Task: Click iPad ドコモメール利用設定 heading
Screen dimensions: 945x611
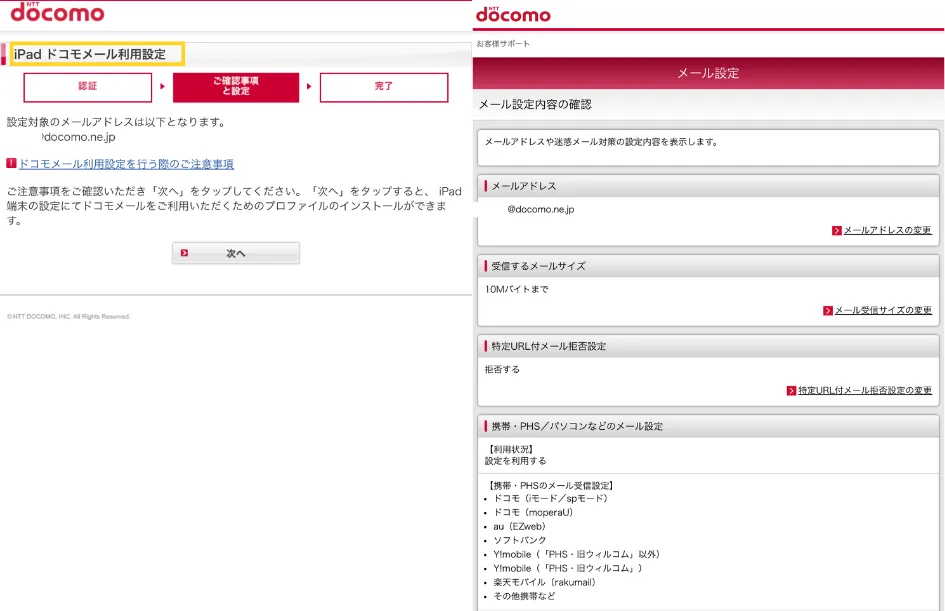Action: click(x=90, y=54)
